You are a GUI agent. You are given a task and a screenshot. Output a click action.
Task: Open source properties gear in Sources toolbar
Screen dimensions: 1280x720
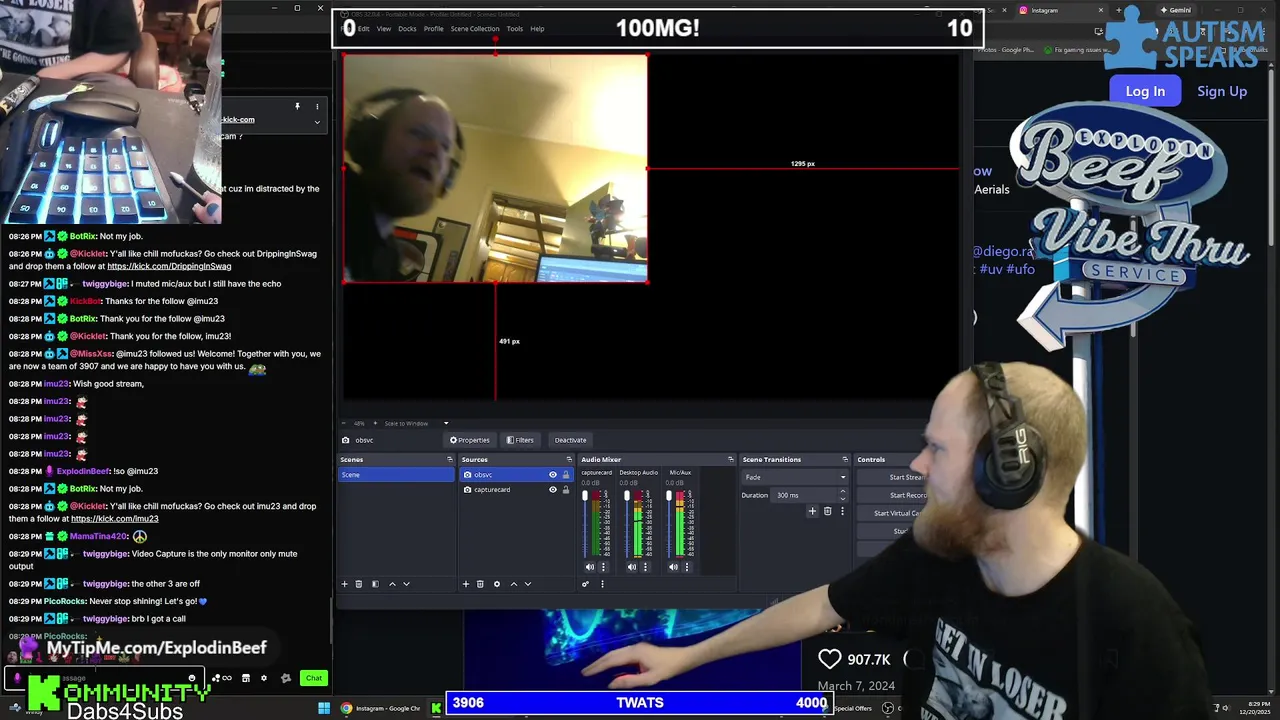[x=496, y=584]
